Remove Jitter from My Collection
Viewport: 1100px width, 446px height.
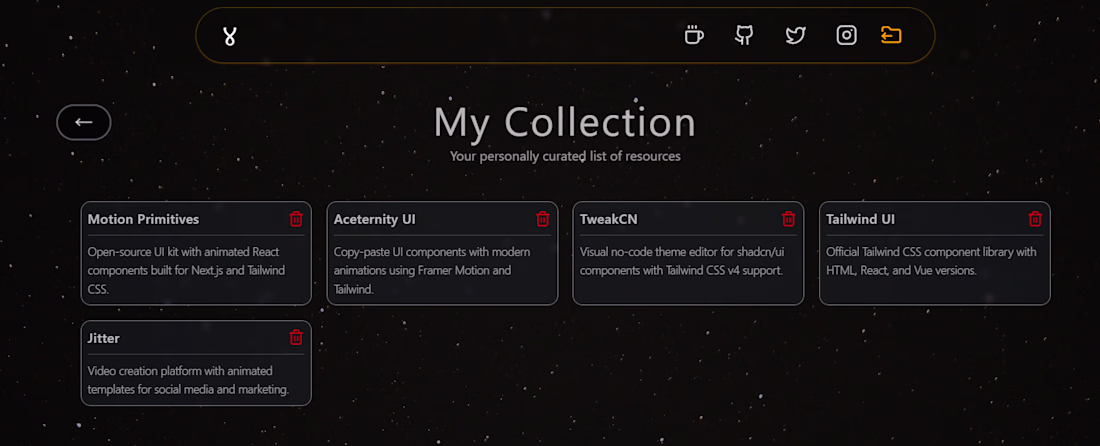point(296,337)
